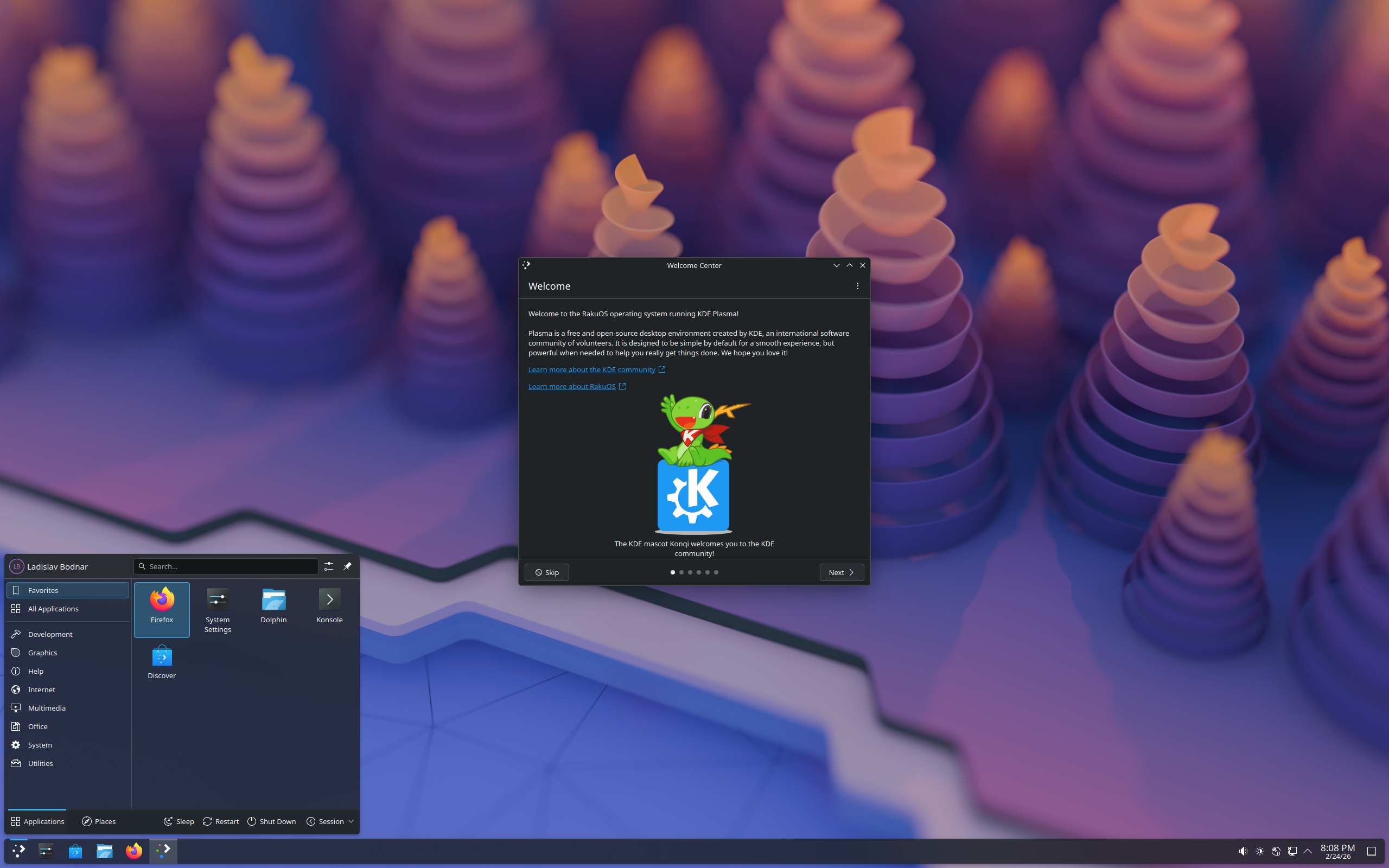Click Welcome Center taskbar entry

pyautogui.click(x=163, y=851)
